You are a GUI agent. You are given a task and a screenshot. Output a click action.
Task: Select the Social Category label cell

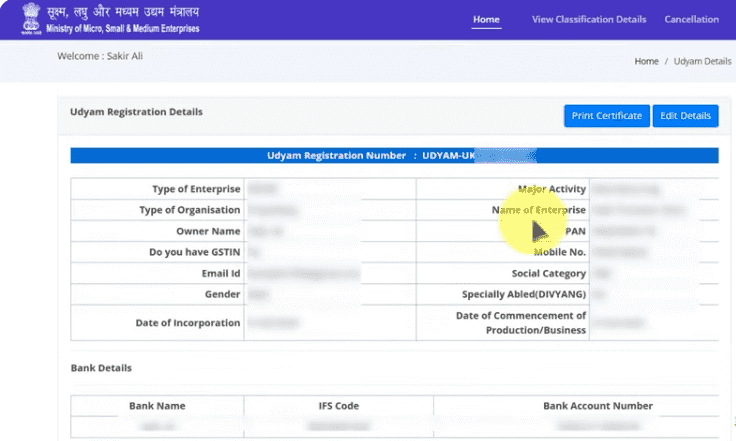tap(548, 273)
